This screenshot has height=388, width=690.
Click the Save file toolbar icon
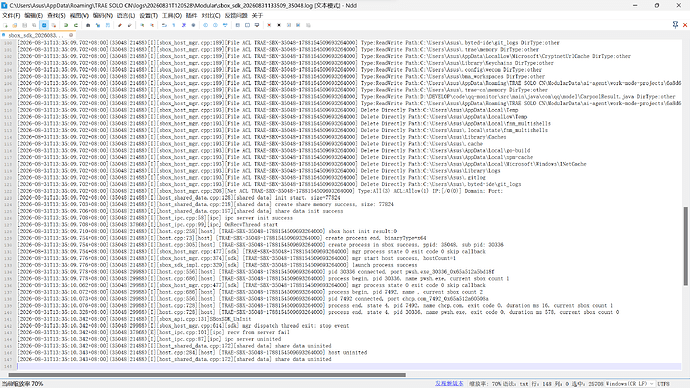tap(25, 25)
